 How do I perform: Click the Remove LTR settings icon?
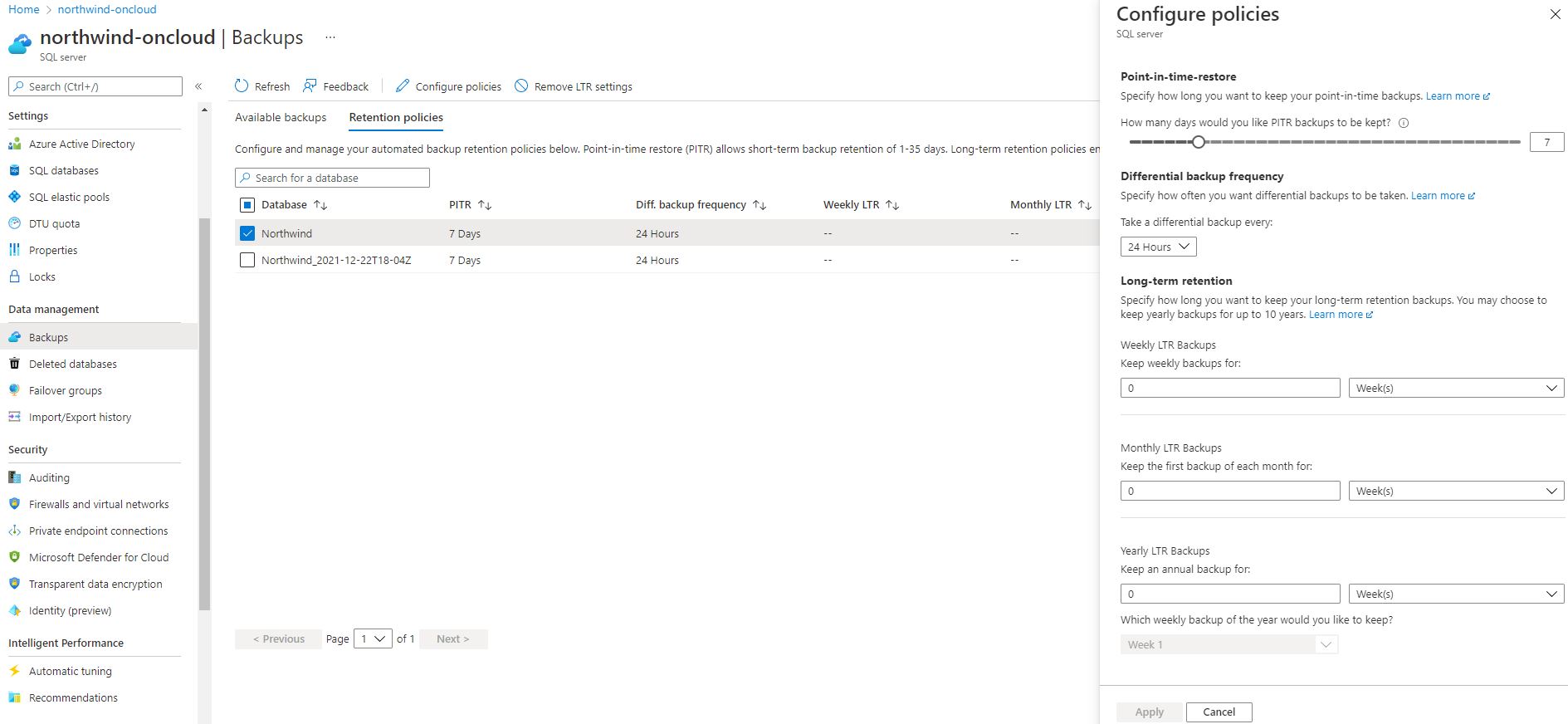coord(521,86)
